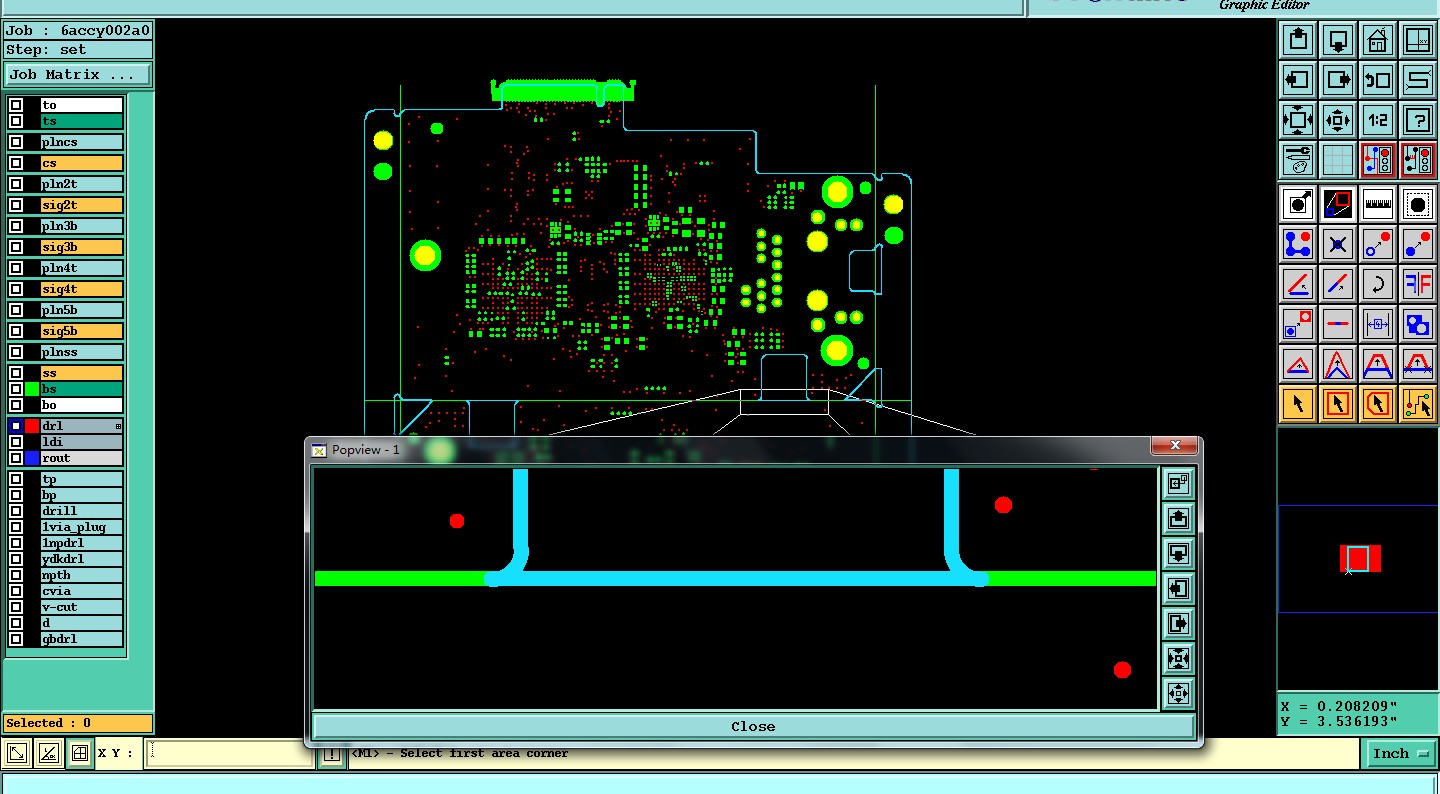Screen dimensions: 1440x794
Task: Click the overlapping blue shapes icon
Action: 1418,324
